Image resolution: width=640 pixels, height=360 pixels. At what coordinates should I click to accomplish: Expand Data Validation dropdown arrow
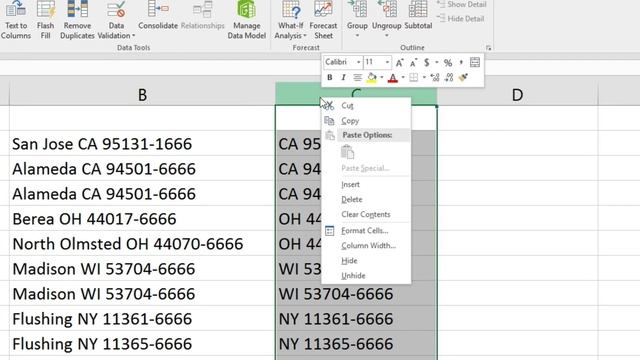coord(133,36)
